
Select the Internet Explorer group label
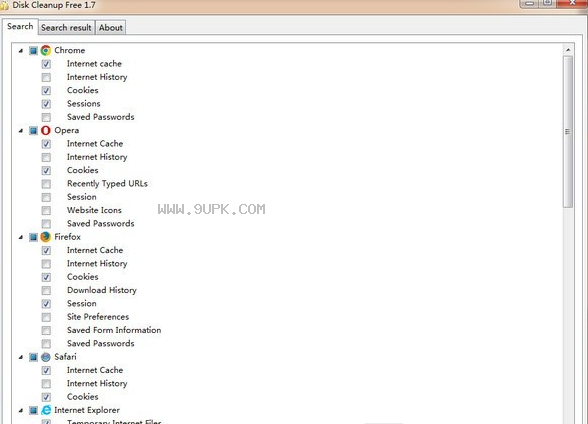tap(87, 410)
